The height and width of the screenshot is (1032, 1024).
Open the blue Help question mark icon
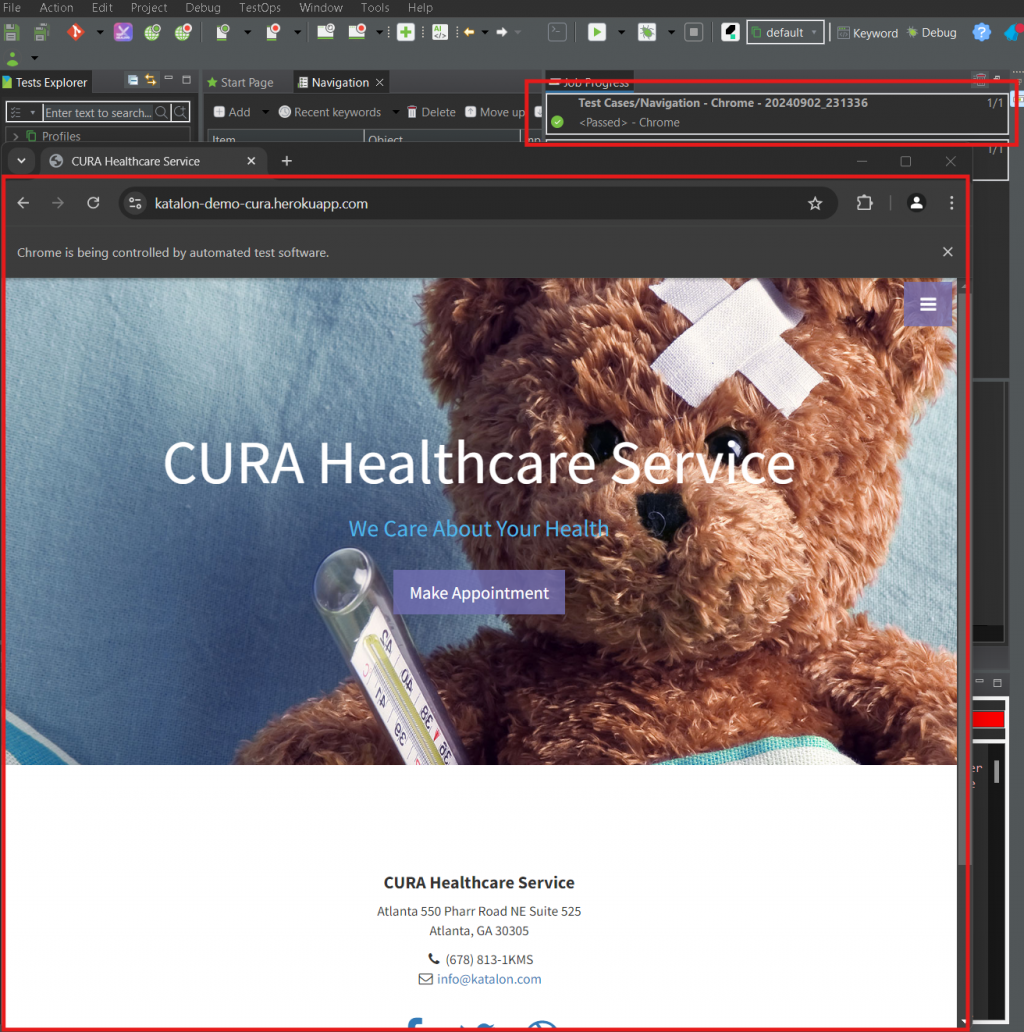981,32
